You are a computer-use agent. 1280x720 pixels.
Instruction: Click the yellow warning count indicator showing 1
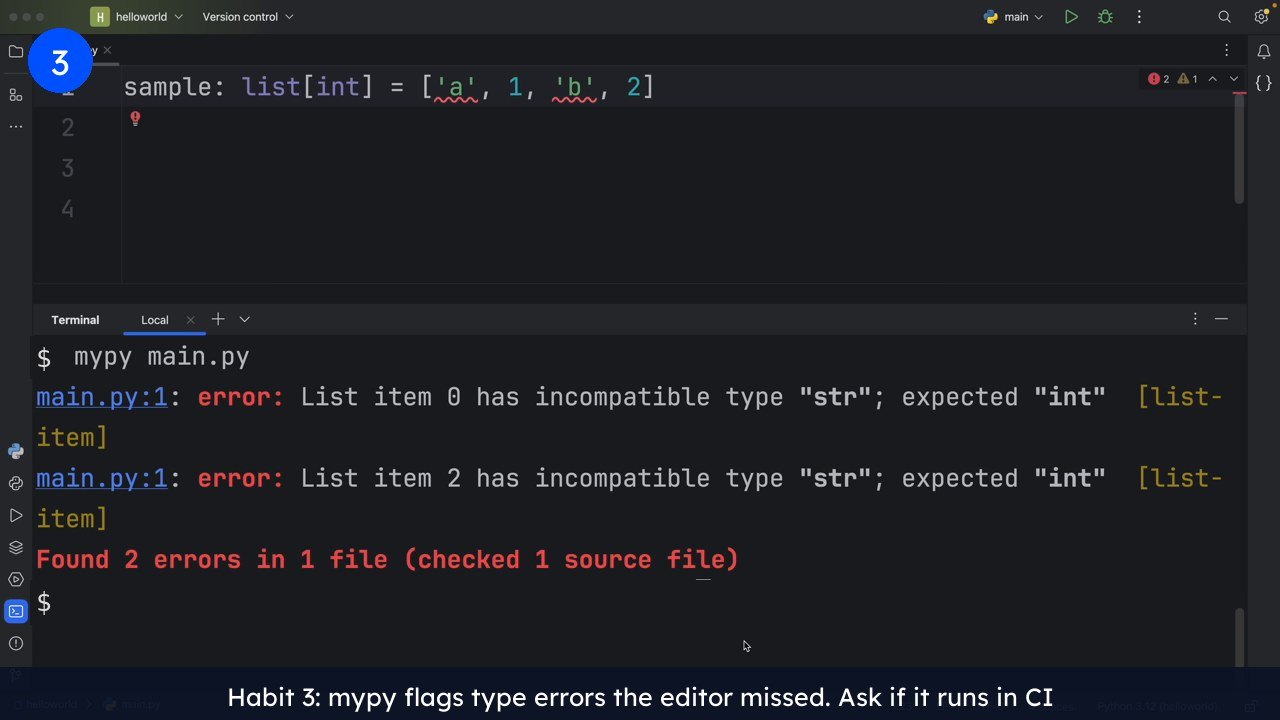click(x=1187, y=79)
